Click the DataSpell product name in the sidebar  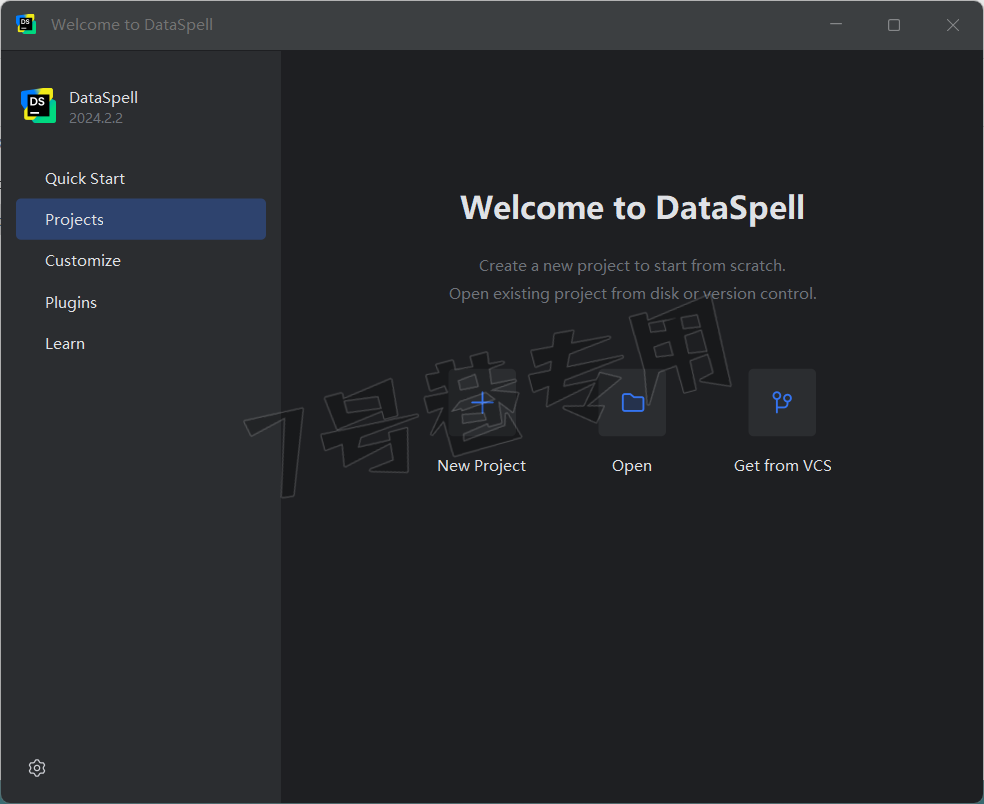tap(104, 97)
